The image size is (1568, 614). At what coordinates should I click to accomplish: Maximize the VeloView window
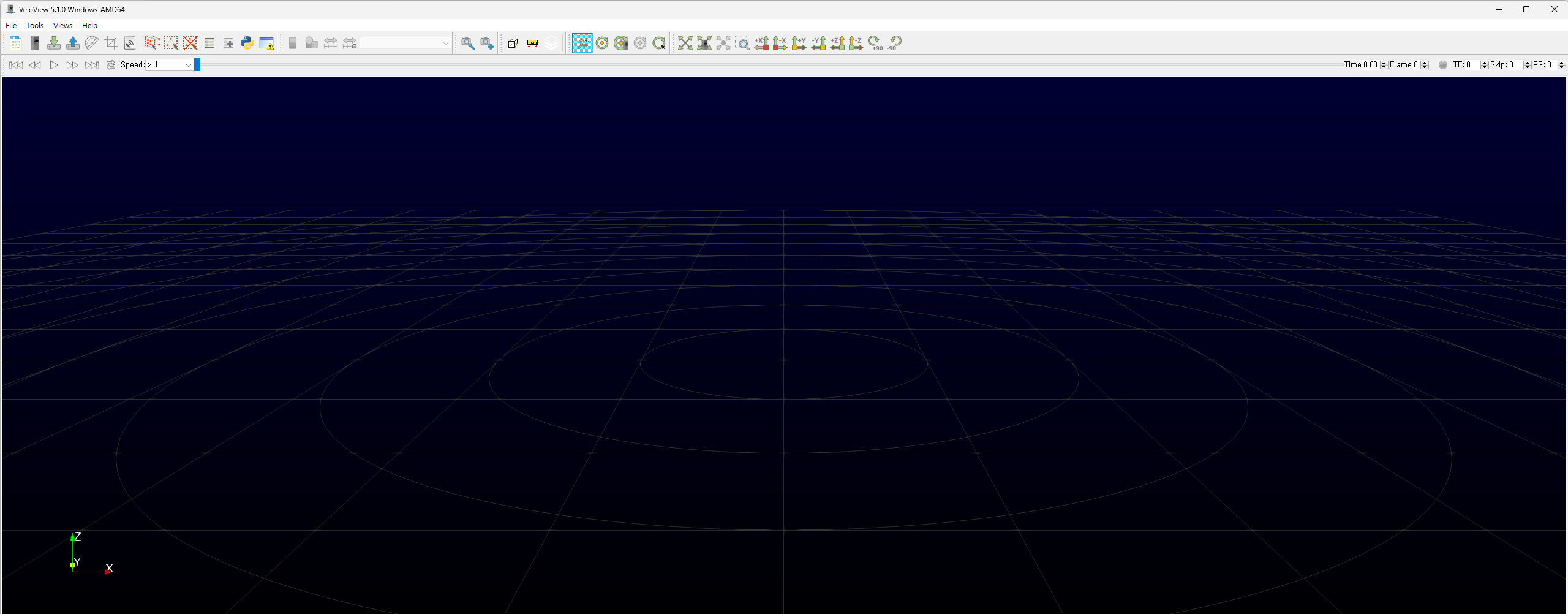[x=1526, y=9]
